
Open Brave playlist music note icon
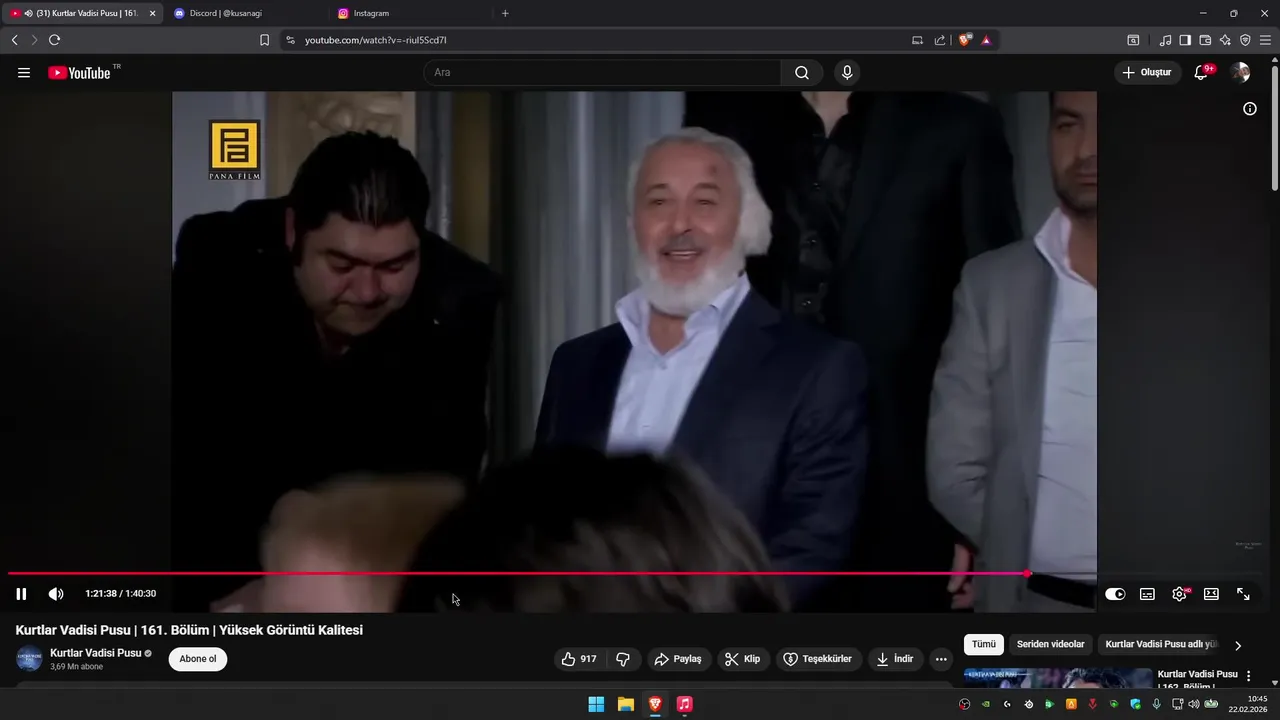(1165, 40)
